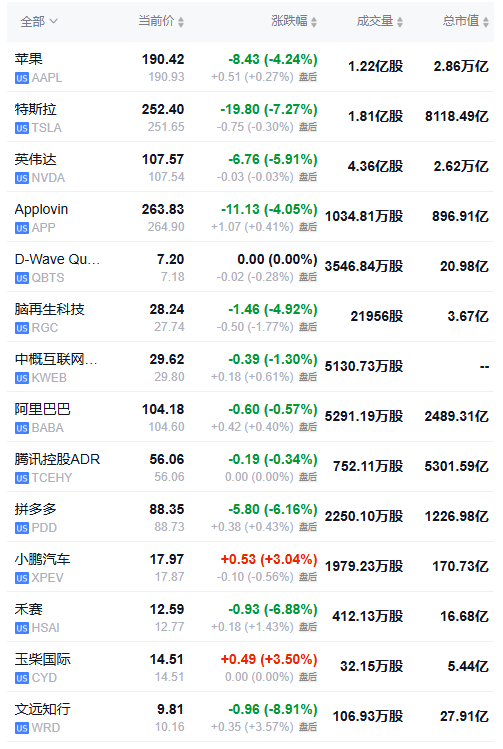The width and height of the screenshot is (503, 749).
Task: Open 腾讯控股ADR stock entry
Action: pos(250,467)
